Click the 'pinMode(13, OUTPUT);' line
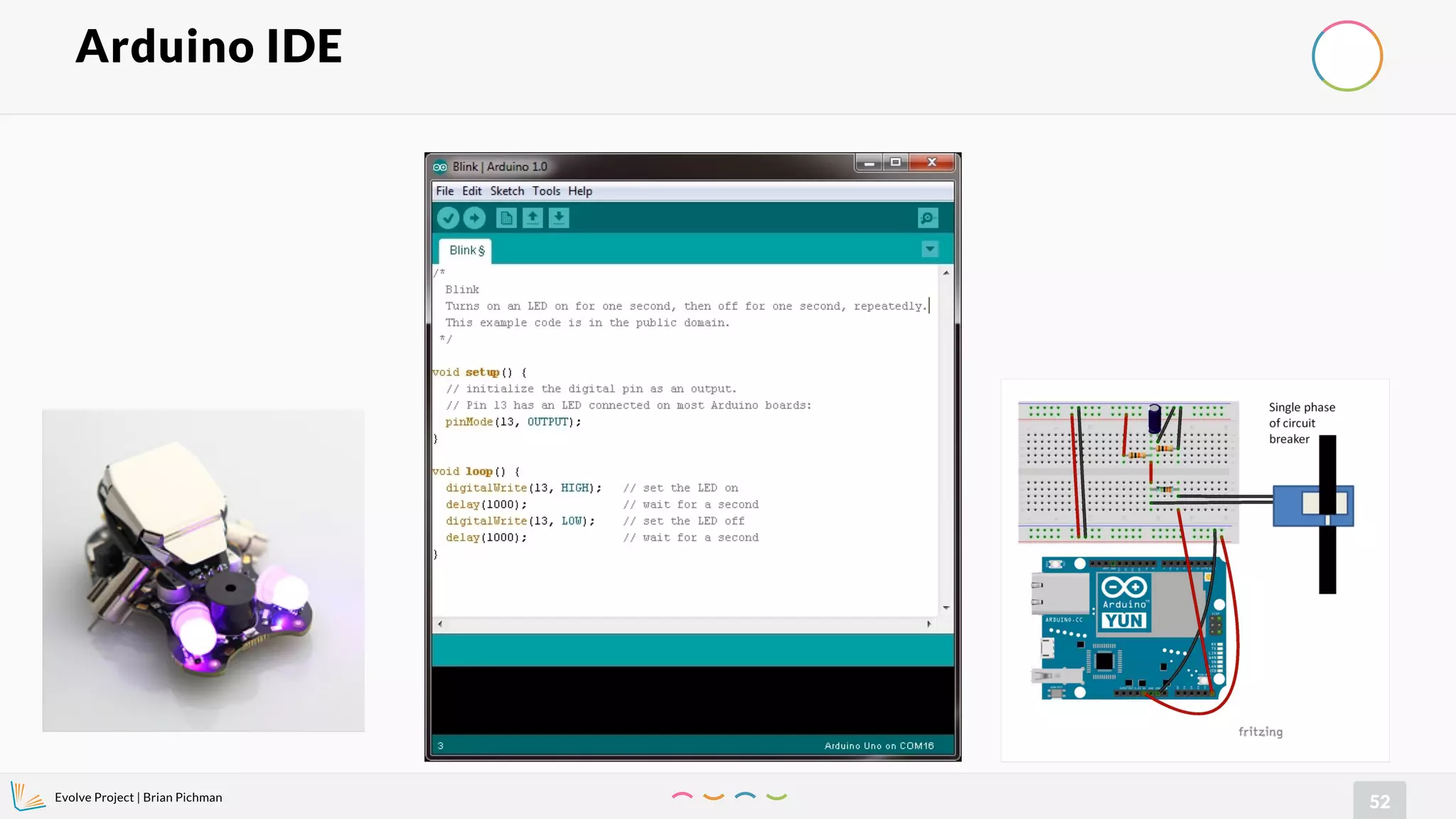 point(513,422)
